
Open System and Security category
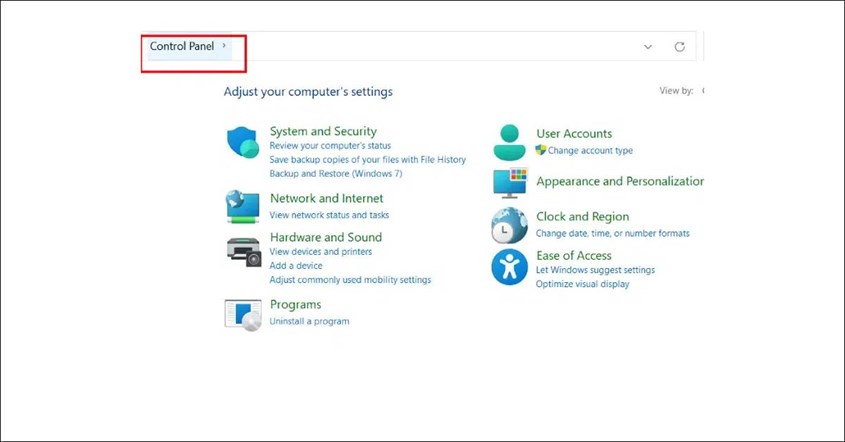click(323, 131)
